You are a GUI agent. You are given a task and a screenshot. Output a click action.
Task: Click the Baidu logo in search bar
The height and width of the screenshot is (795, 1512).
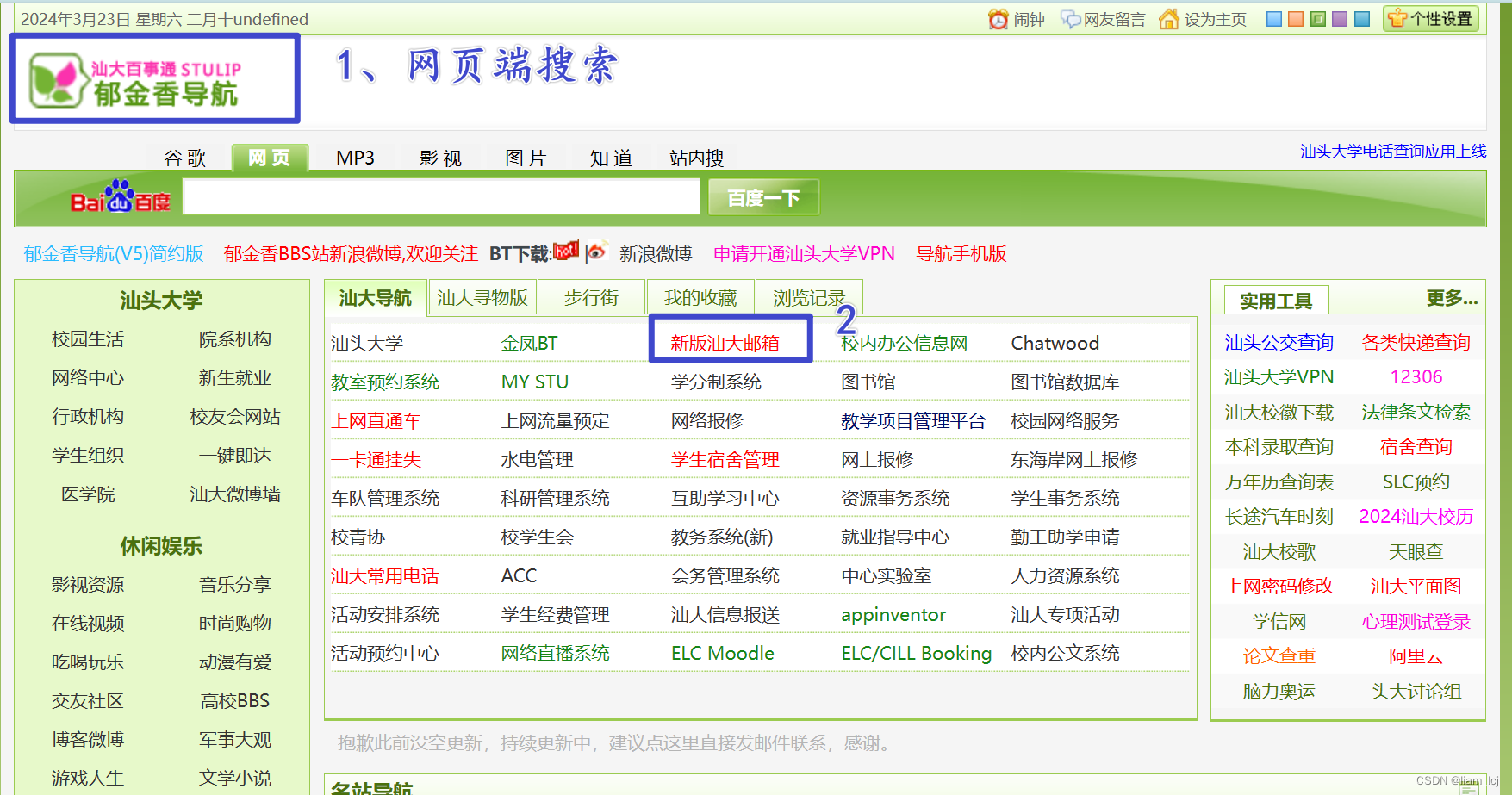pos(120,198)
